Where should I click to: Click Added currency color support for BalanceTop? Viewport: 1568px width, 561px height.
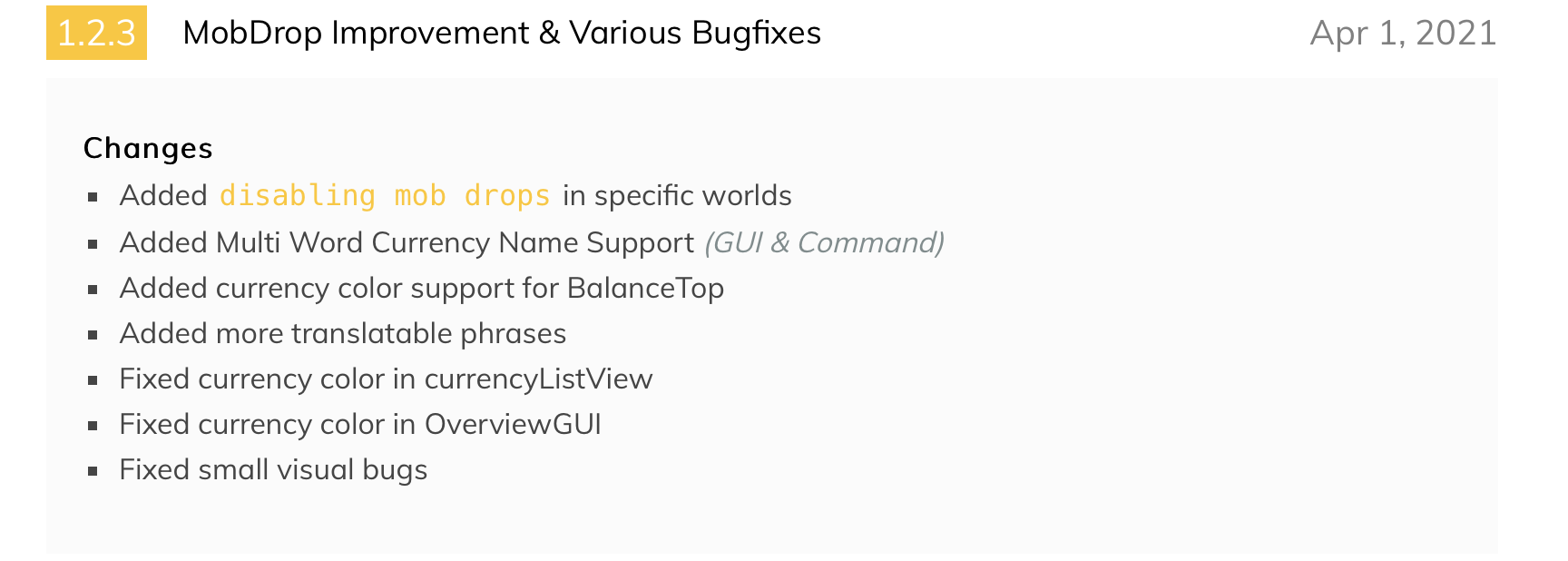pyautogui.click(x=422, y=288)
